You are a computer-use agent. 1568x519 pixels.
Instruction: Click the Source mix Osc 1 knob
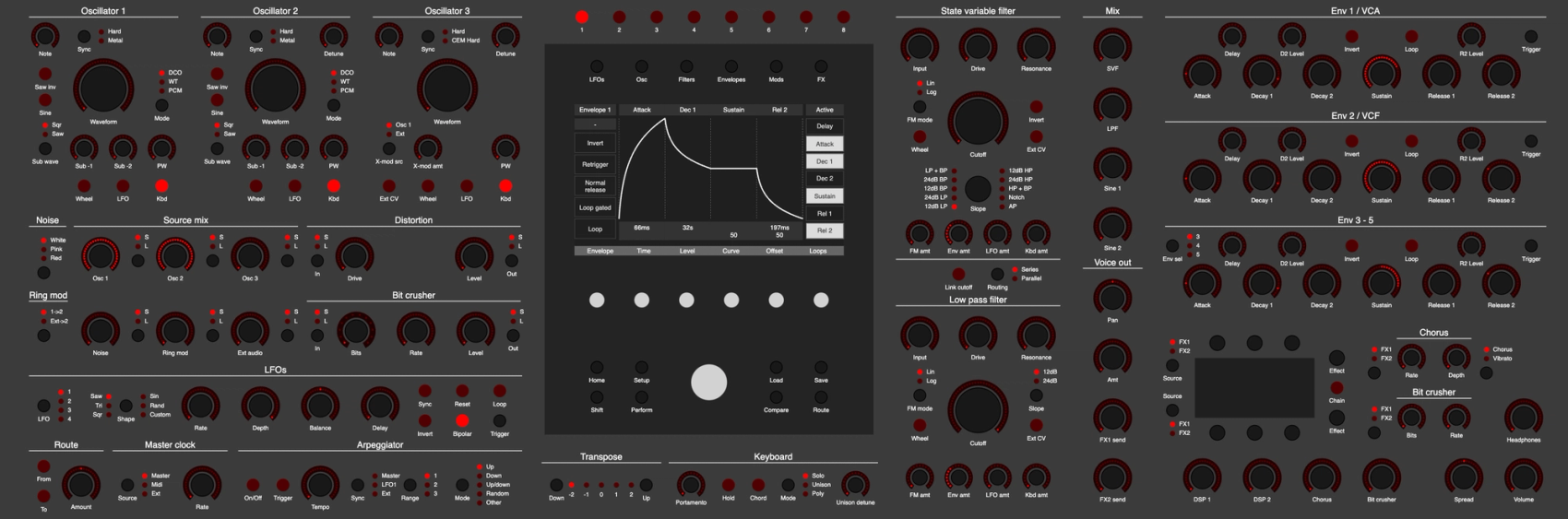click(x=101, y=255)
